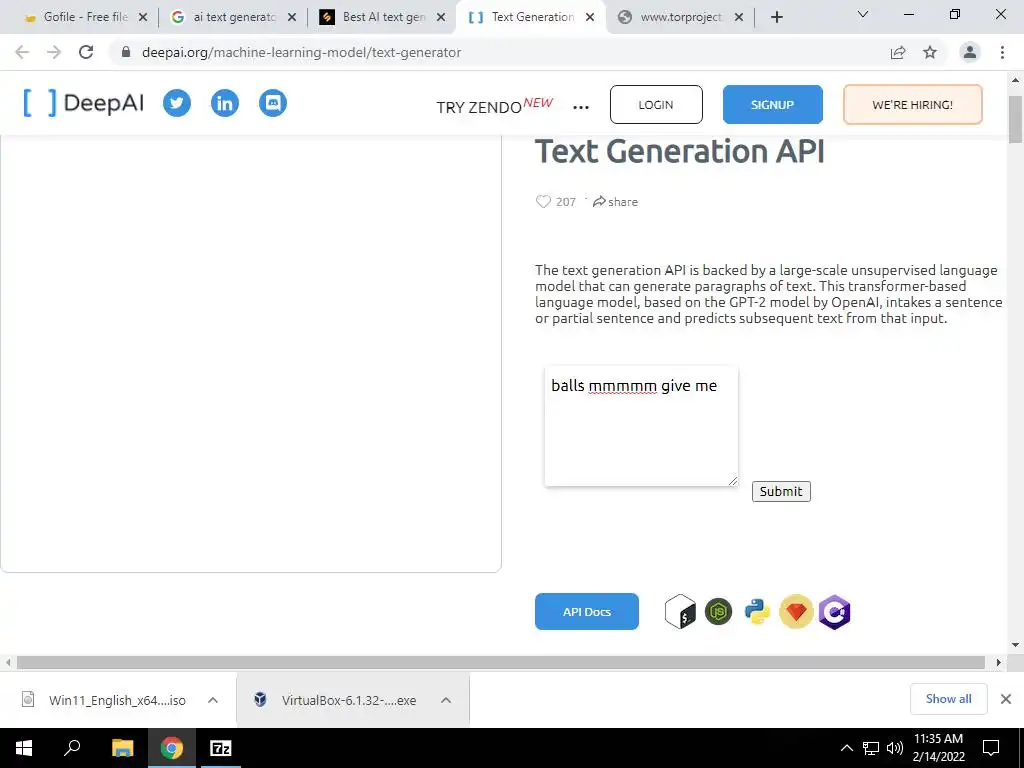
Task: Switch to ai text generator Google tab
Action: 234,17
